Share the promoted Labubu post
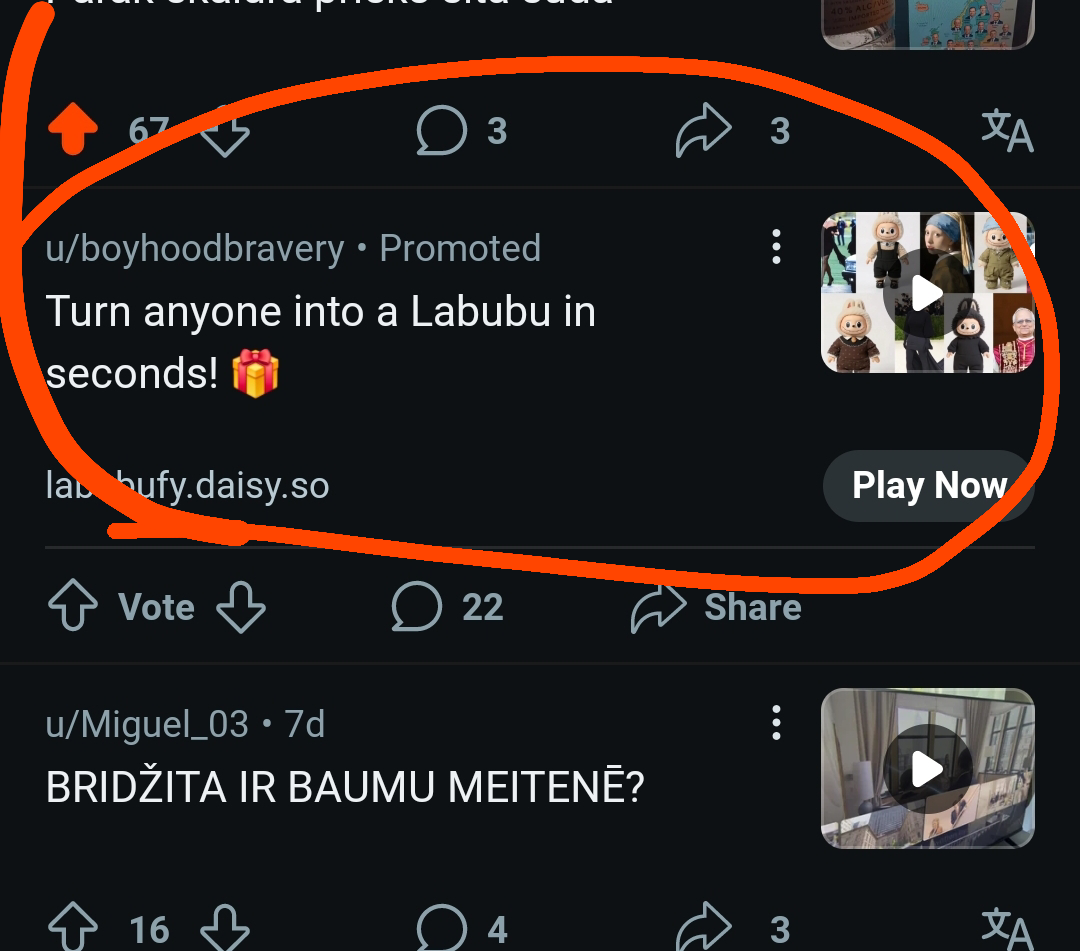1080x951 pixels. pyautogui.click(x=716, y=607)
